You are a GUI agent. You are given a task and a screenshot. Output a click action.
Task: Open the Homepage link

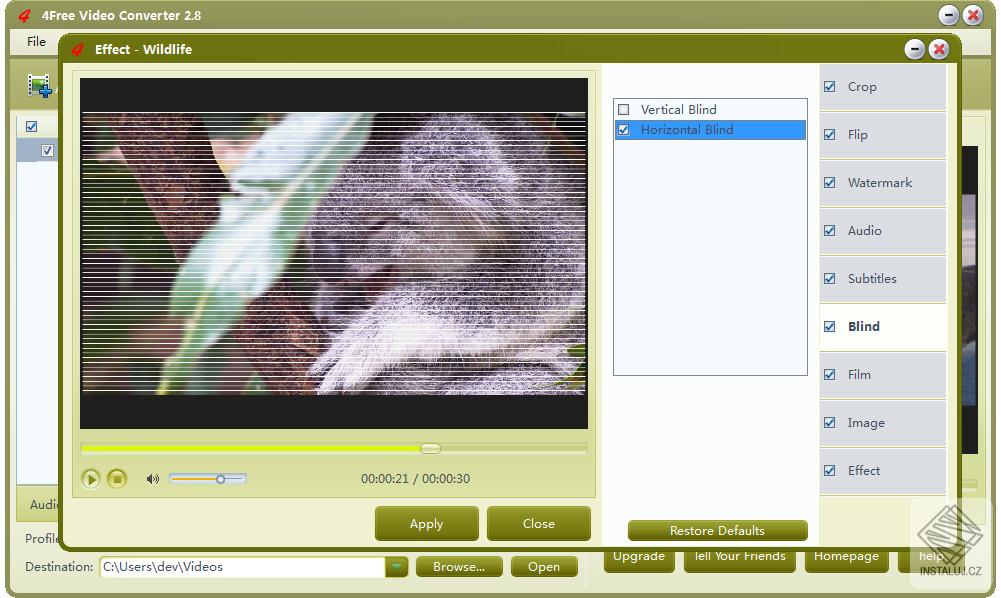[846, 556]
